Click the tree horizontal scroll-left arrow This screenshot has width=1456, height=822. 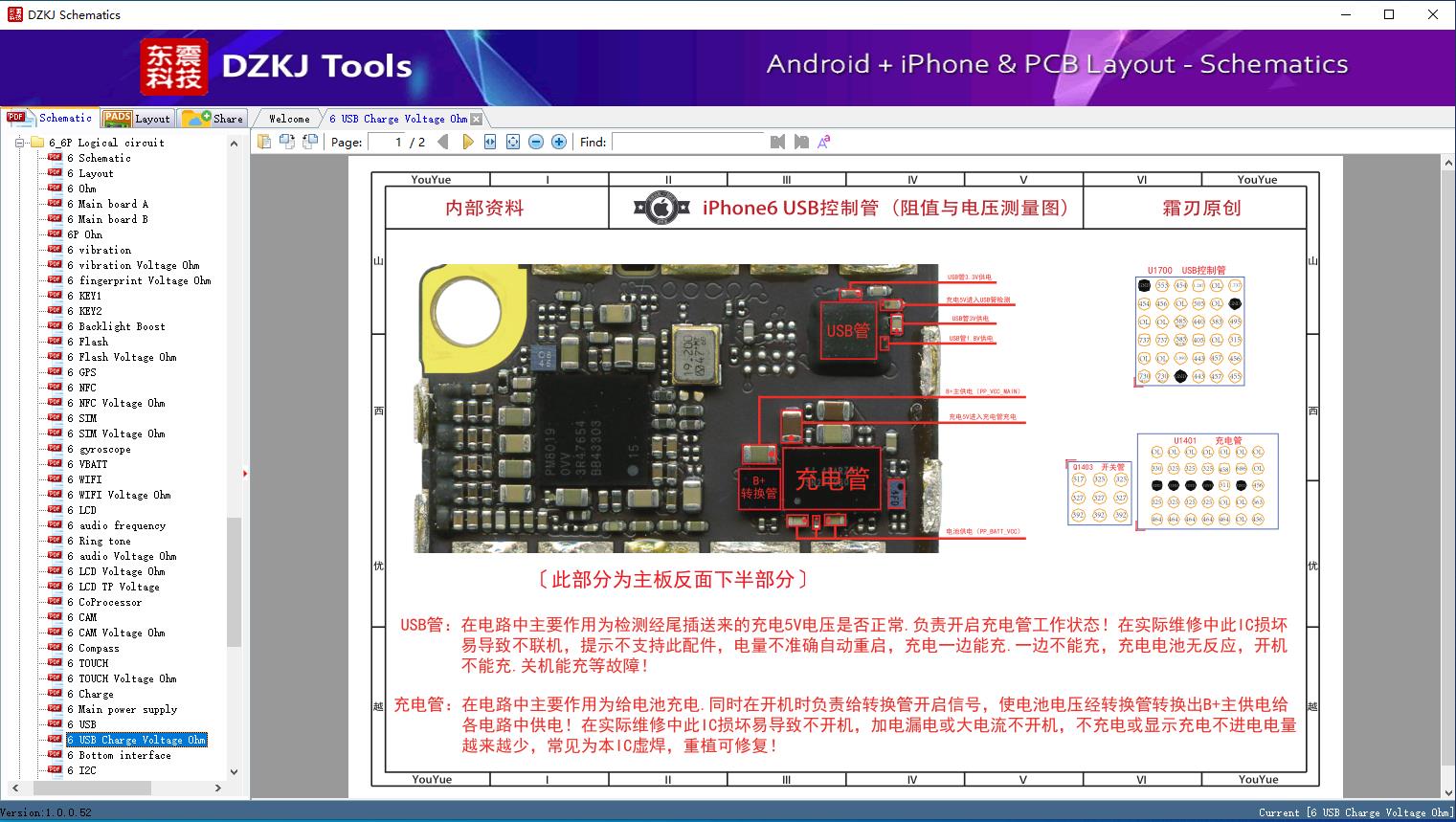[x=13, y=789]
